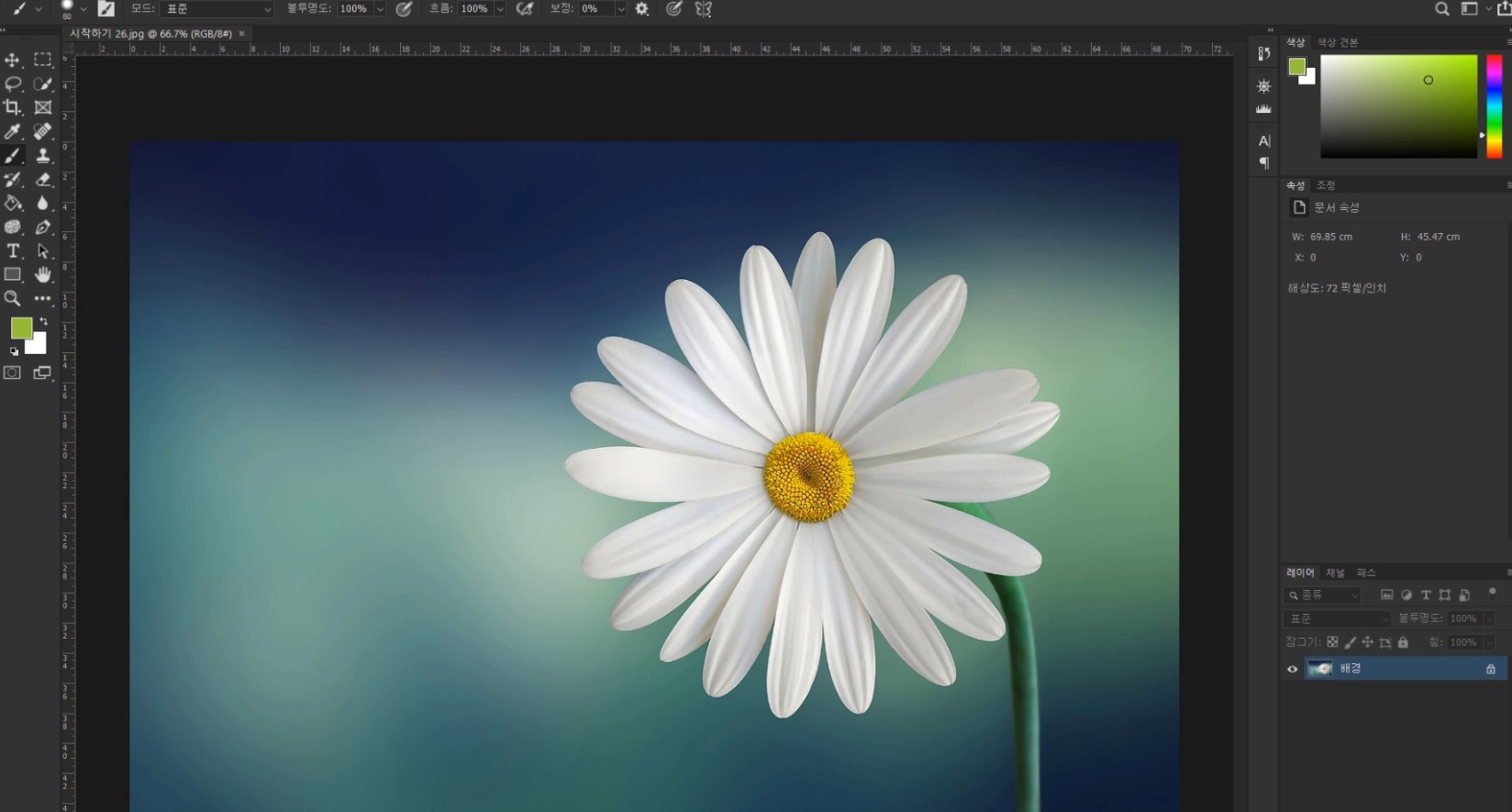Select the Lasso tool
This screenshot has height=812, width=1512.
pyautogui.click(x=13, y=83)
